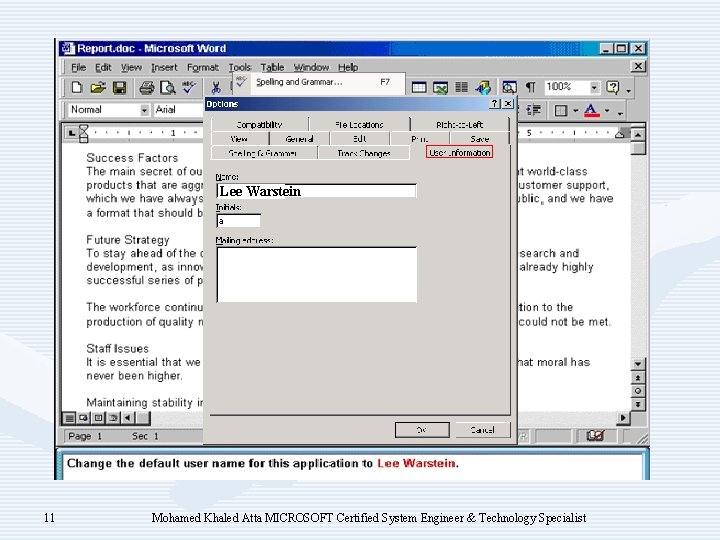Open the File menu
This screenshot has width=720, height=540.
tap(79, 68)
